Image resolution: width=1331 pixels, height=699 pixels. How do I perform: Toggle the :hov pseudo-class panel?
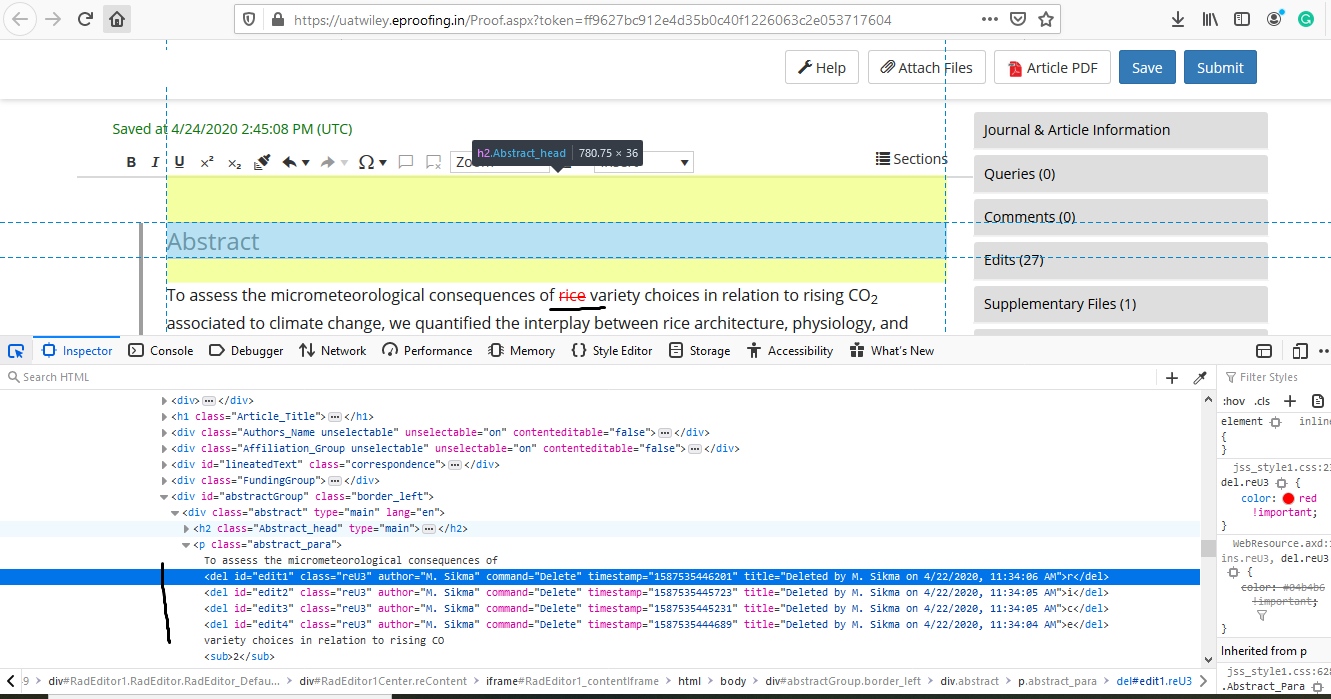point(1234,401)
